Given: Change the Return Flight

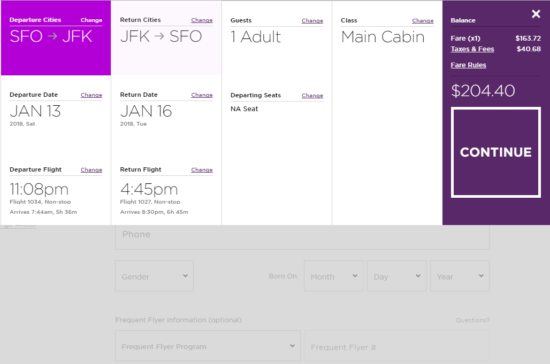Looking at the screenshot, I should coord(202,170).
